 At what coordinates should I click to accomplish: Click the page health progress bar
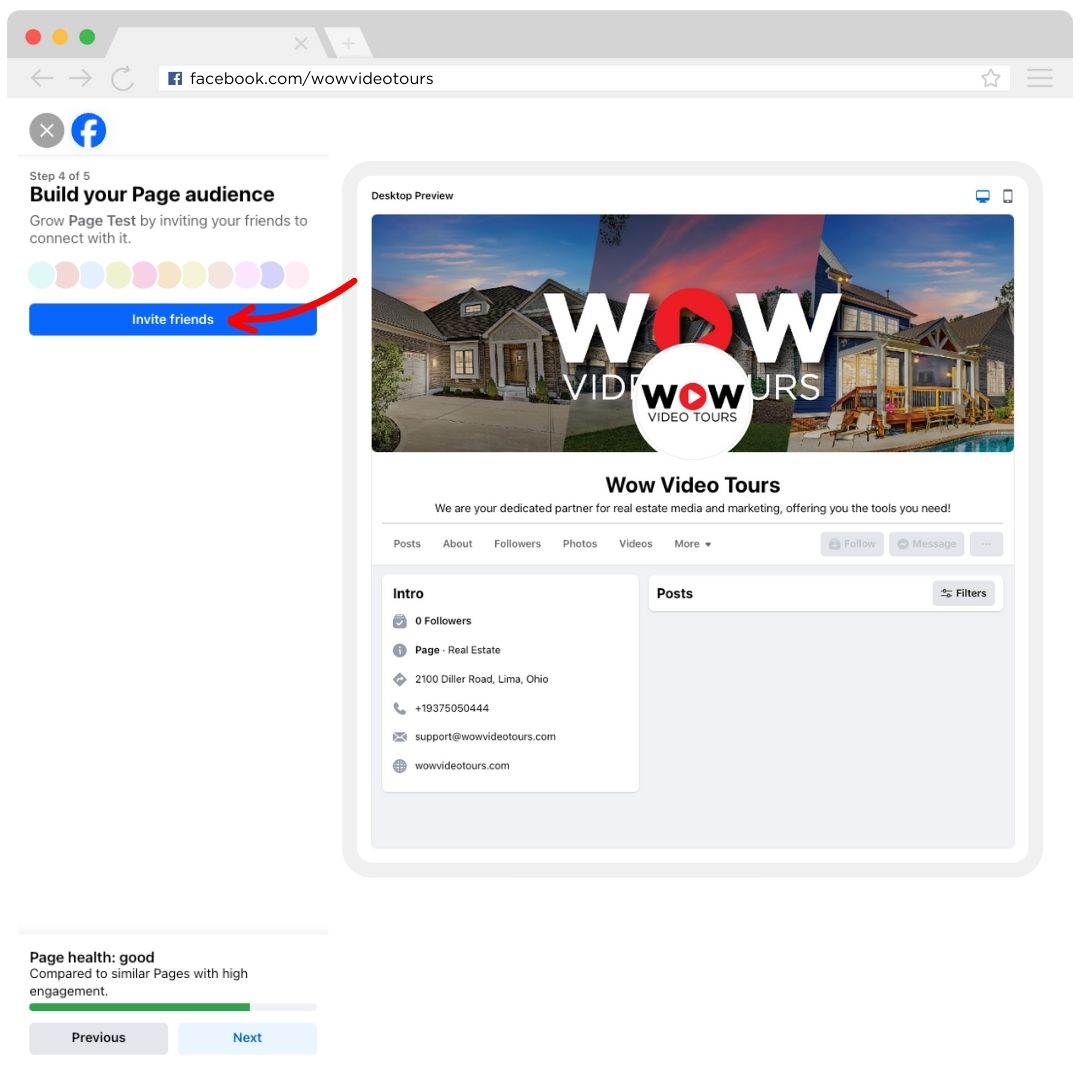point(173,1007)
